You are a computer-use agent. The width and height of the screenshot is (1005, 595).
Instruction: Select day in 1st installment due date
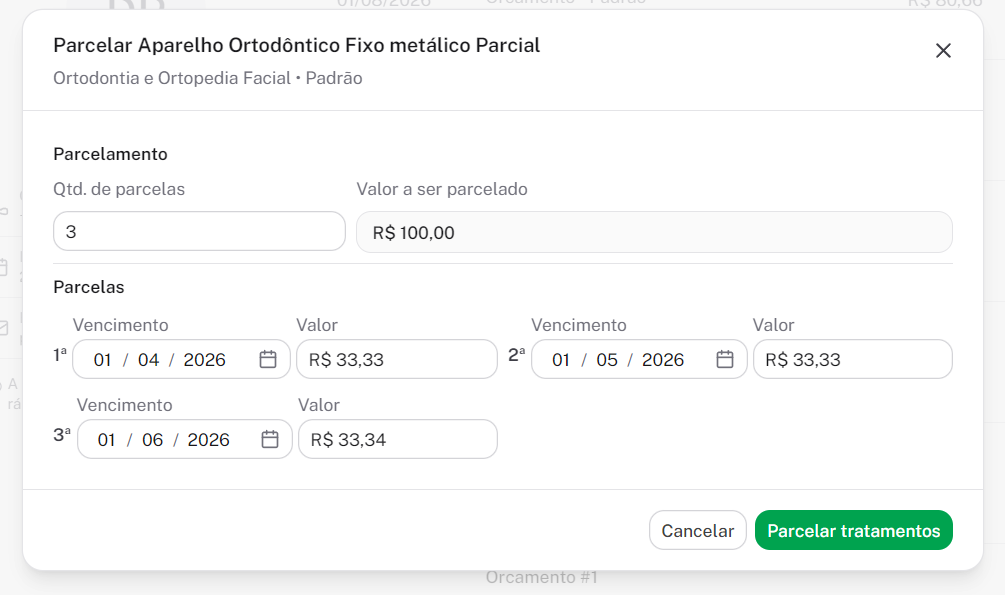tap(103, 360)
